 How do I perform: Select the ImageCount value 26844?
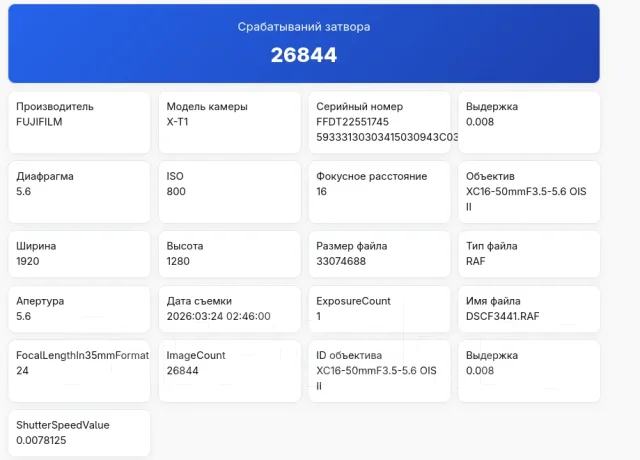[x=182, y=371]
